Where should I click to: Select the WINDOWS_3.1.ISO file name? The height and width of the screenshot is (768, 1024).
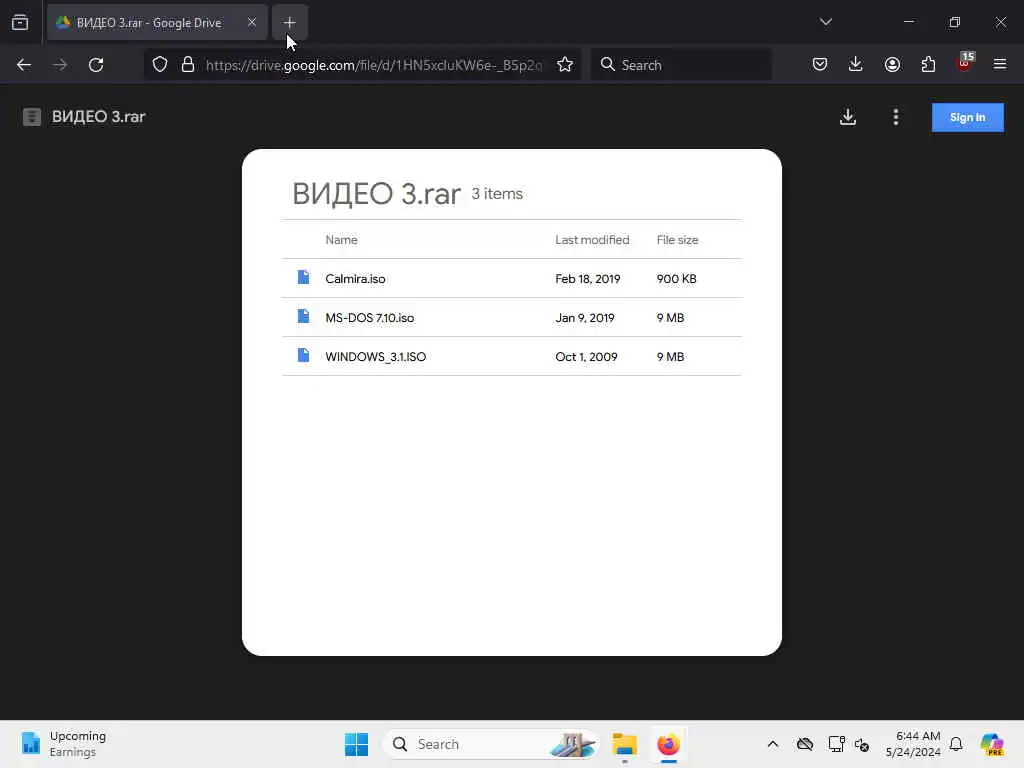pyautogui.click(x=376, y=357)
